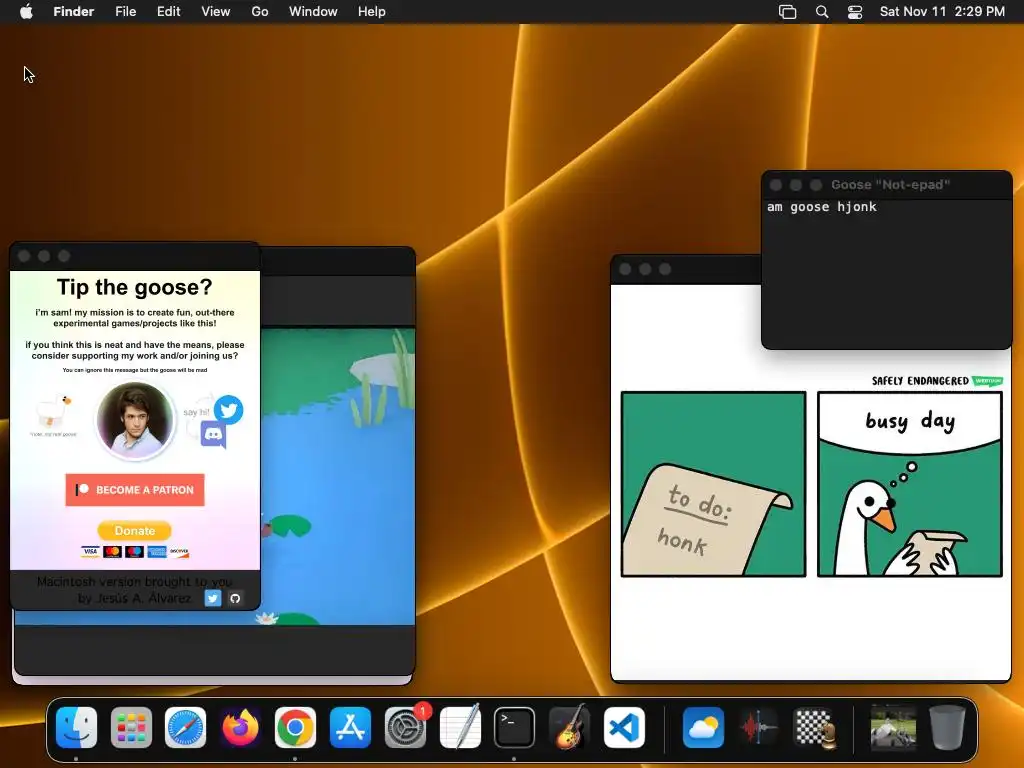
Task: Open Control Center in menu bar
Action: pyautogui.click(x=855, y=12)
